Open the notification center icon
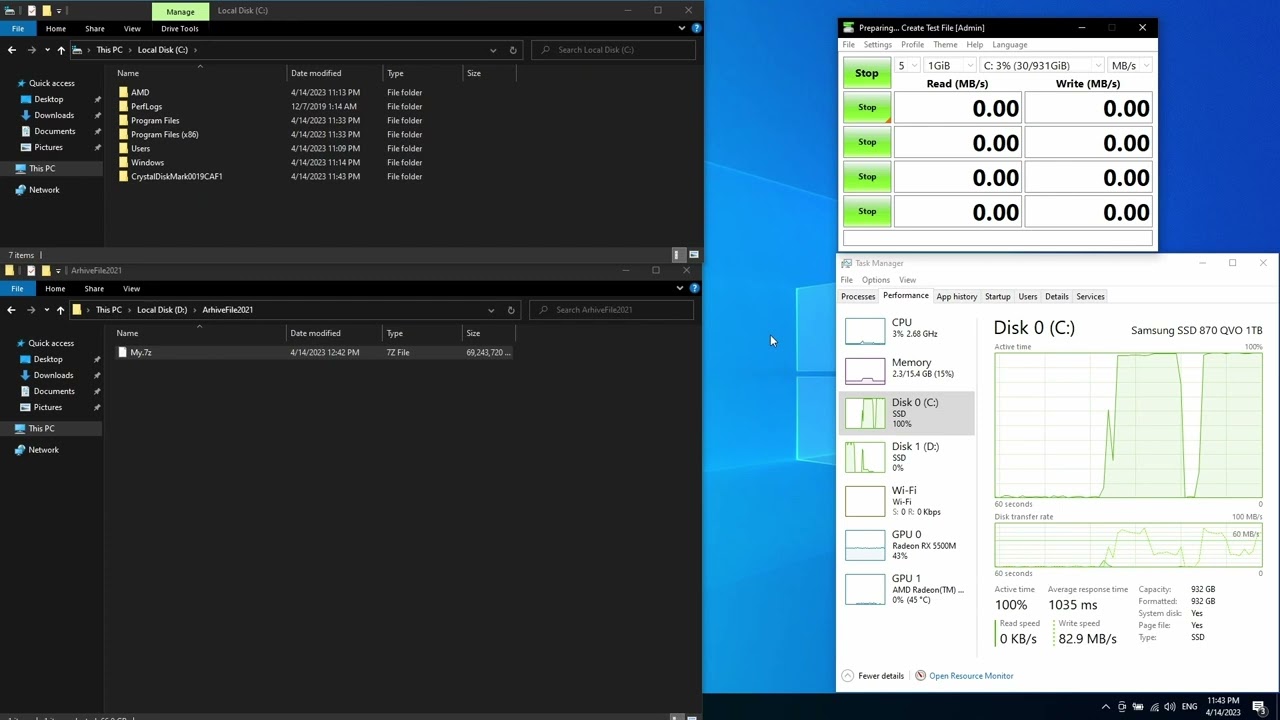Image resolution: width=1280 pixels, height=720 pixels. coord(1259,707)
